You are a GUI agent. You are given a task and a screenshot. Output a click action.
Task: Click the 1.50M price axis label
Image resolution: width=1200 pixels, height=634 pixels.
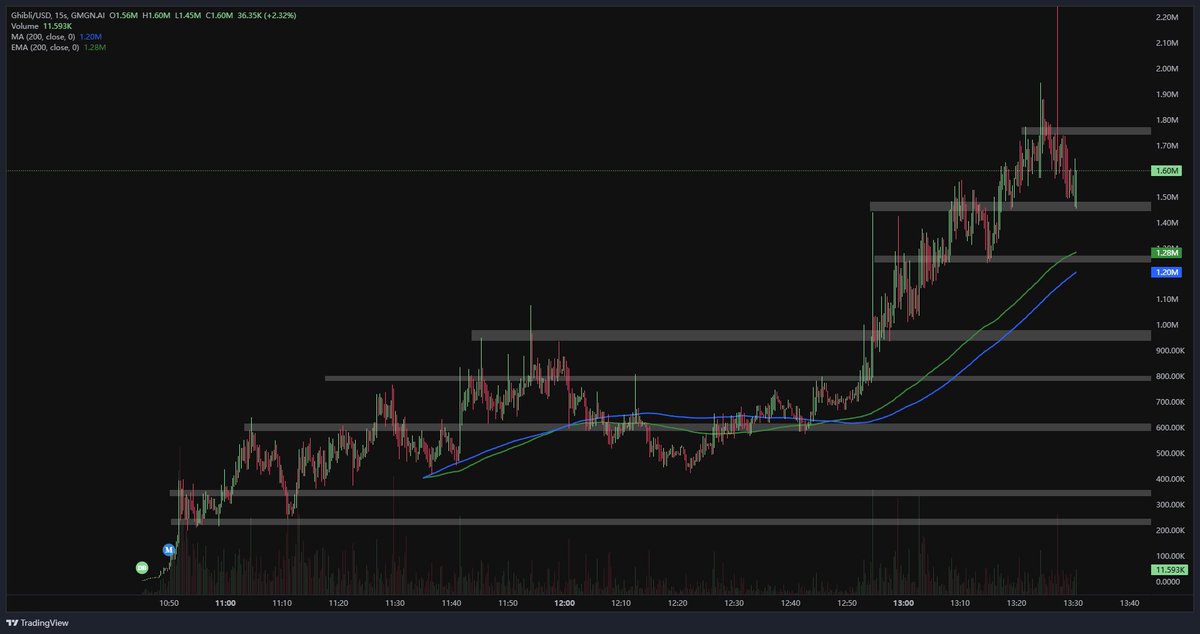(1167, 197)
